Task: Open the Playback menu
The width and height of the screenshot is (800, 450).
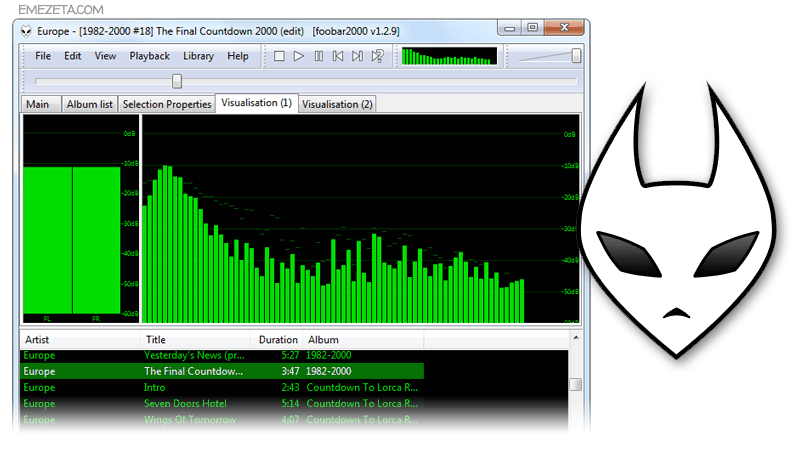Action: point(149,56)
